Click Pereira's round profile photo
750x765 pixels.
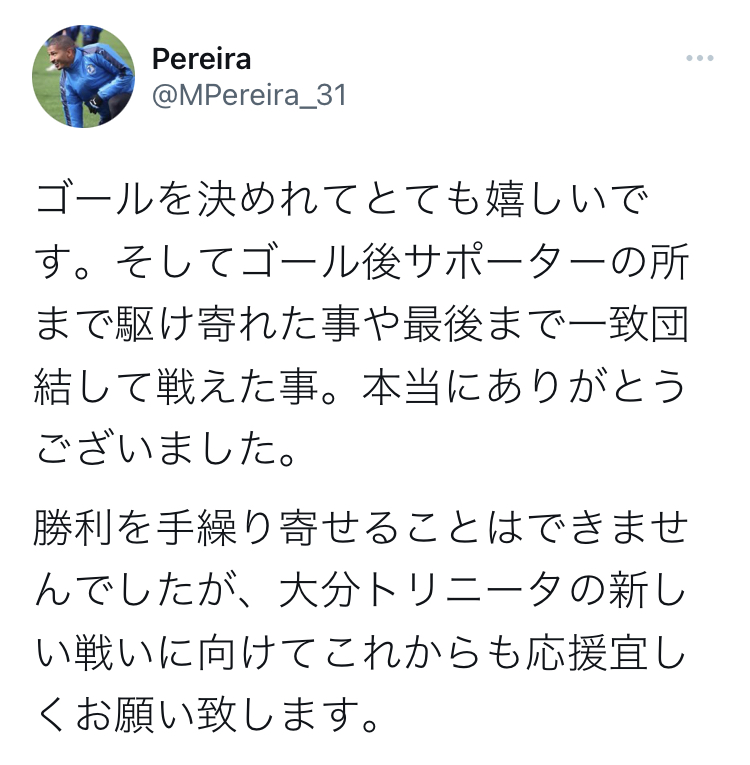(x=83, y=76)
